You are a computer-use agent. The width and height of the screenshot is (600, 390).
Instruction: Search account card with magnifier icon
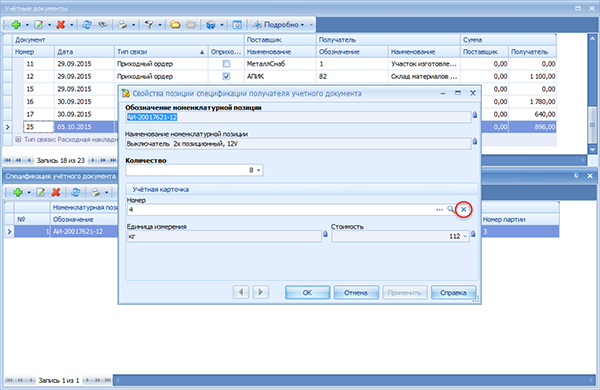point(451,209)
